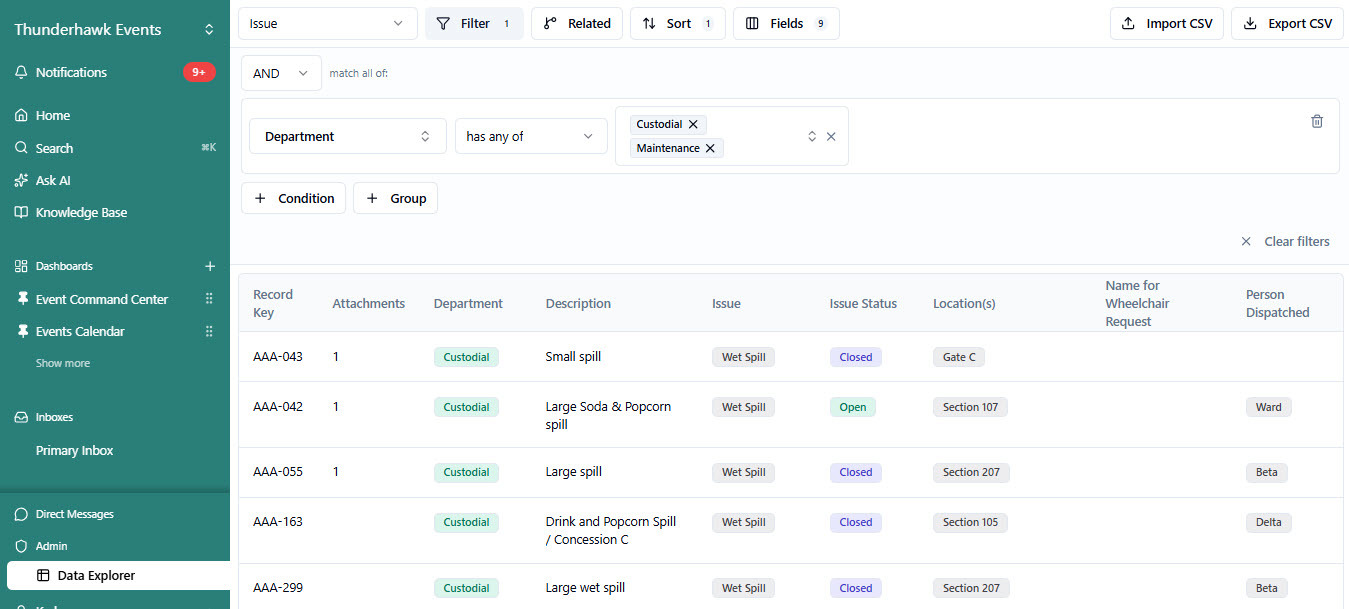
Task: Delete the Department filter condition with trash icon
Action: pyautogui.click(x=1317, y=121)
